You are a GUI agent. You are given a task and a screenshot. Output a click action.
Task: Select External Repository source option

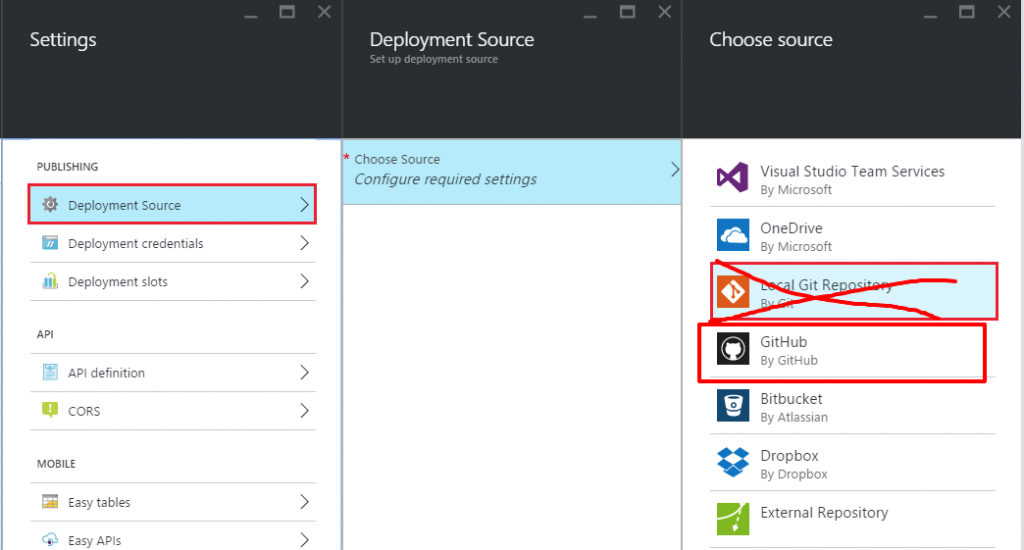click(x=852, y=519)
